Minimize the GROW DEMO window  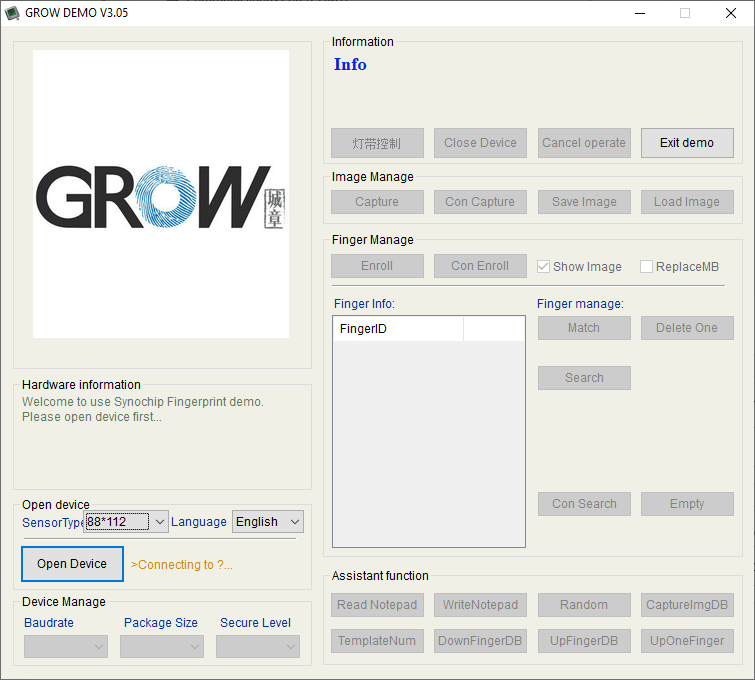click(x=639, y=13)
